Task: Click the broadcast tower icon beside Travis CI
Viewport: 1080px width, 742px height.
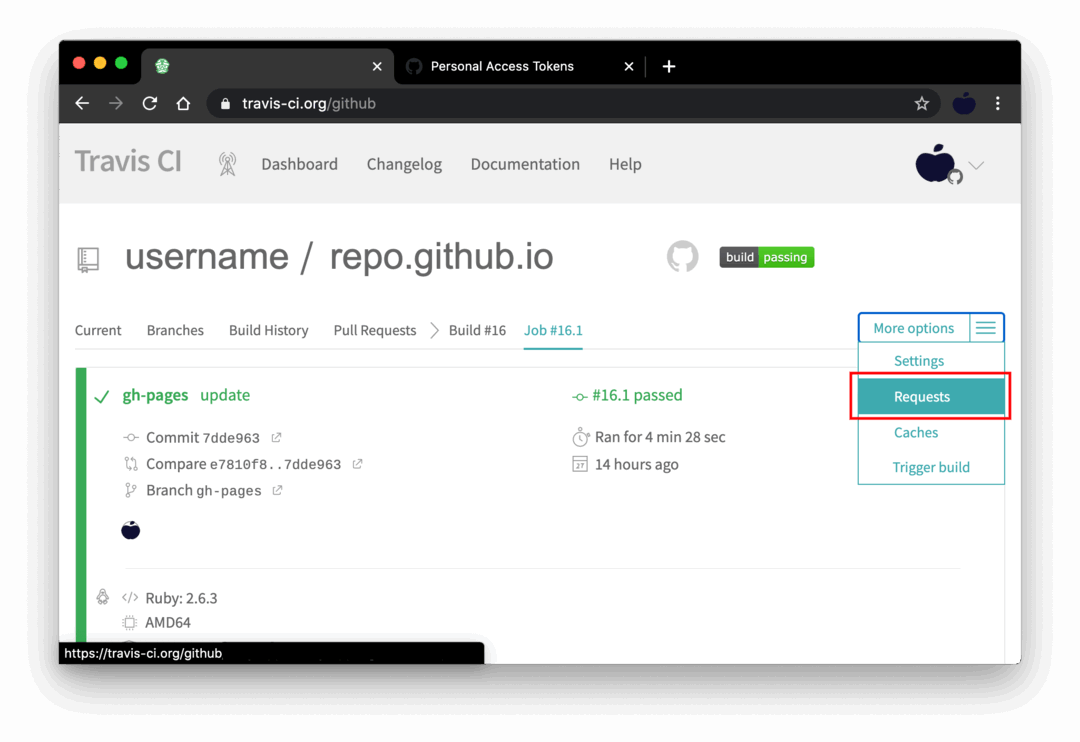Action: click(x=227, y=164)
